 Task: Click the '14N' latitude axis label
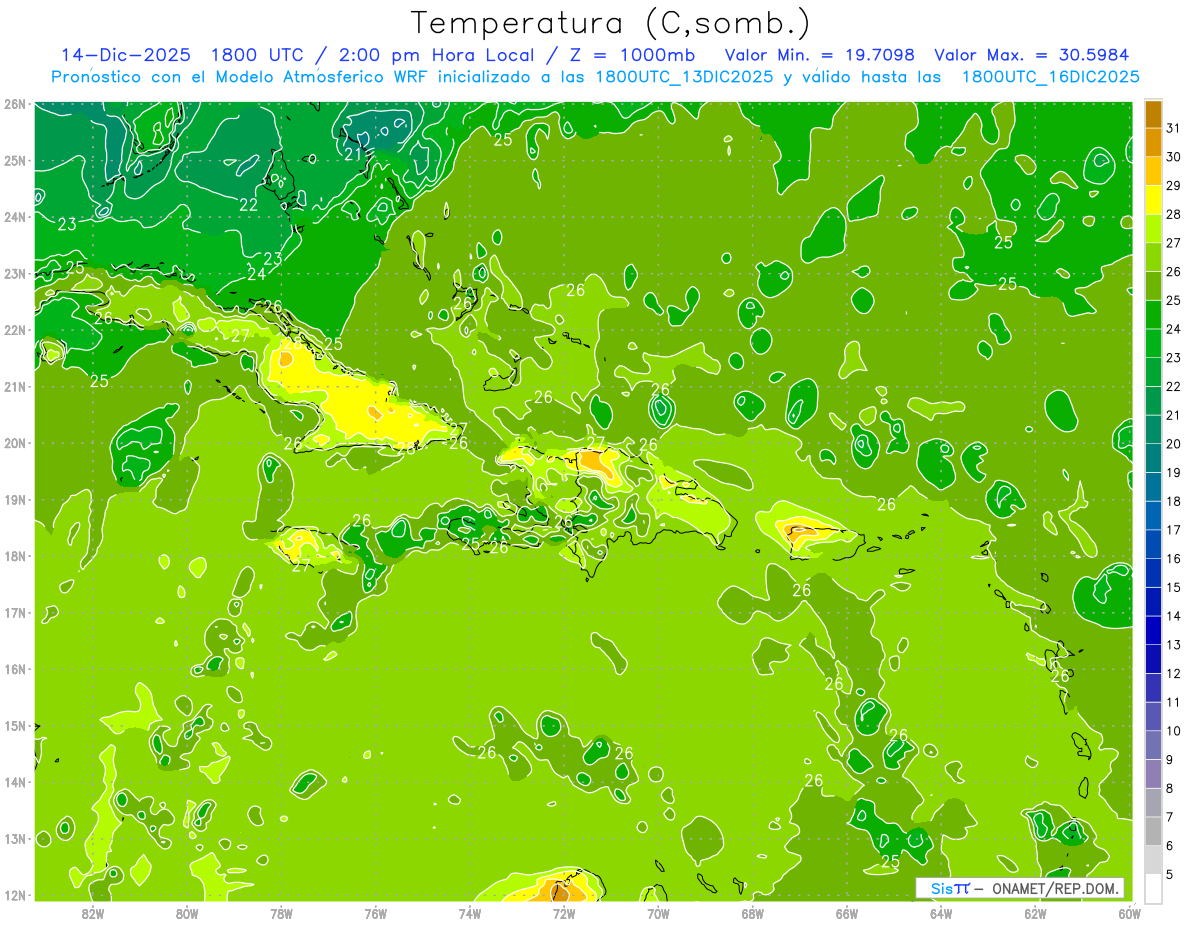coord(14,782)
